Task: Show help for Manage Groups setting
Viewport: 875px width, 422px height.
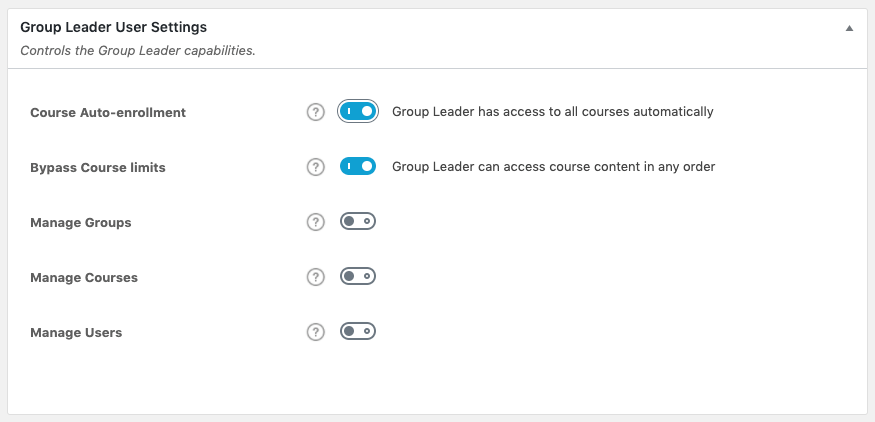Action: point(316,222)
